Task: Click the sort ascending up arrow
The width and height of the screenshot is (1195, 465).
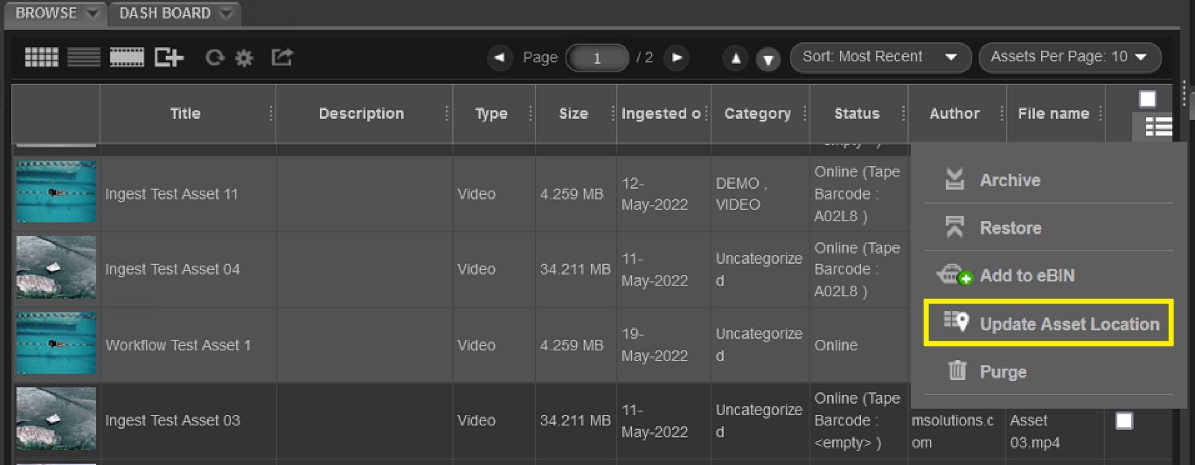Action: pos(735,58)
